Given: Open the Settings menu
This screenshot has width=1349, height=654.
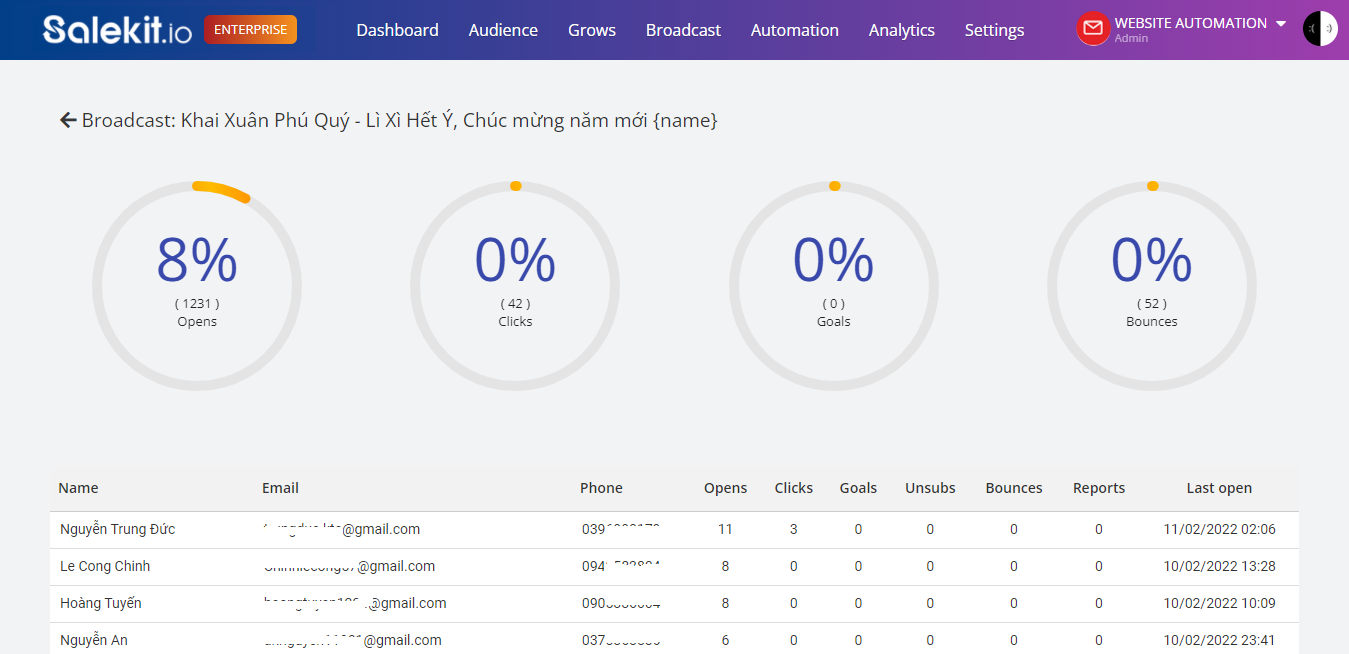Looking at the screenshot, I should [994, 30].
